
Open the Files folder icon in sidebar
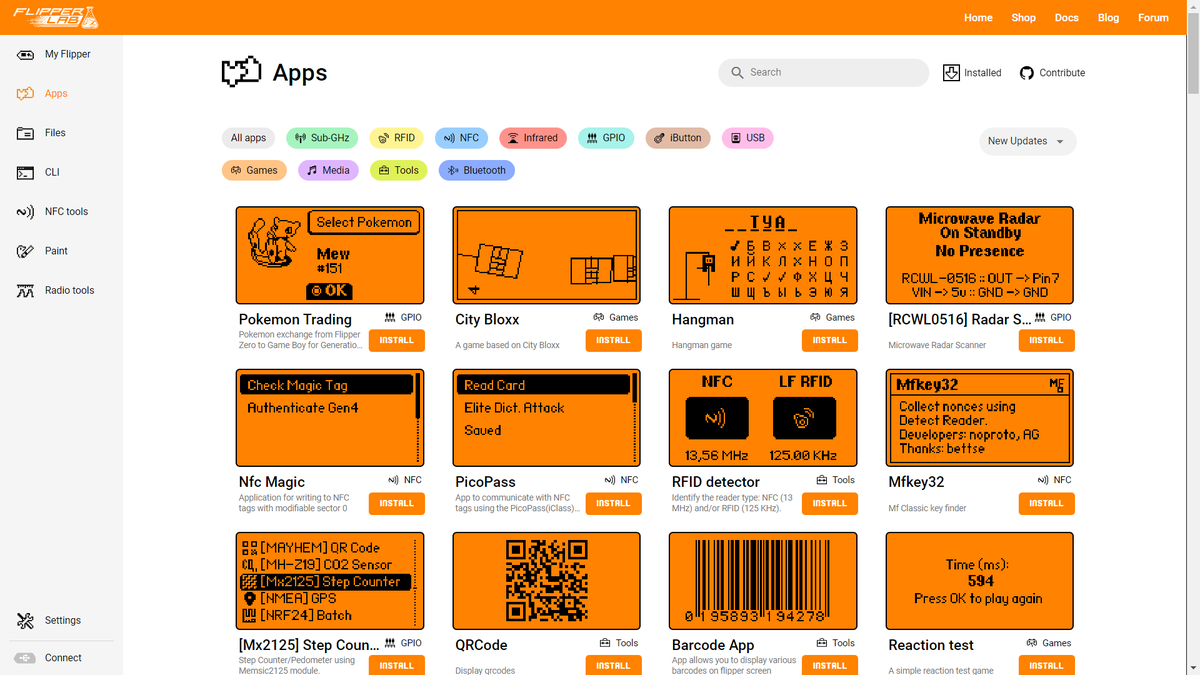tap(26, 132)
